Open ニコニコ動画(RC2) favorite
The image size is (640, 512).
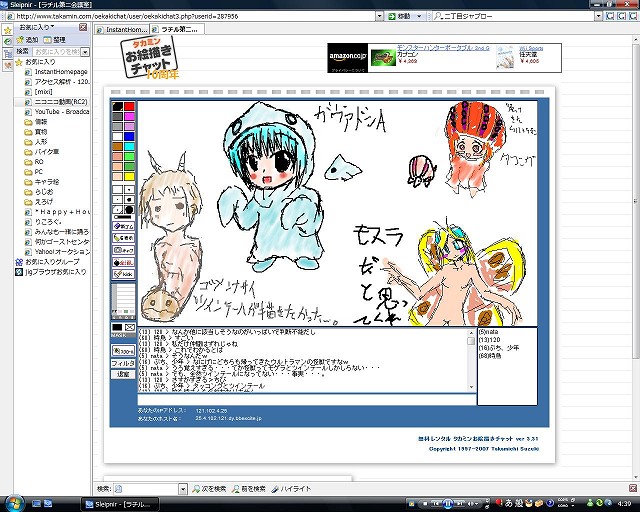(x=56, y=102)
